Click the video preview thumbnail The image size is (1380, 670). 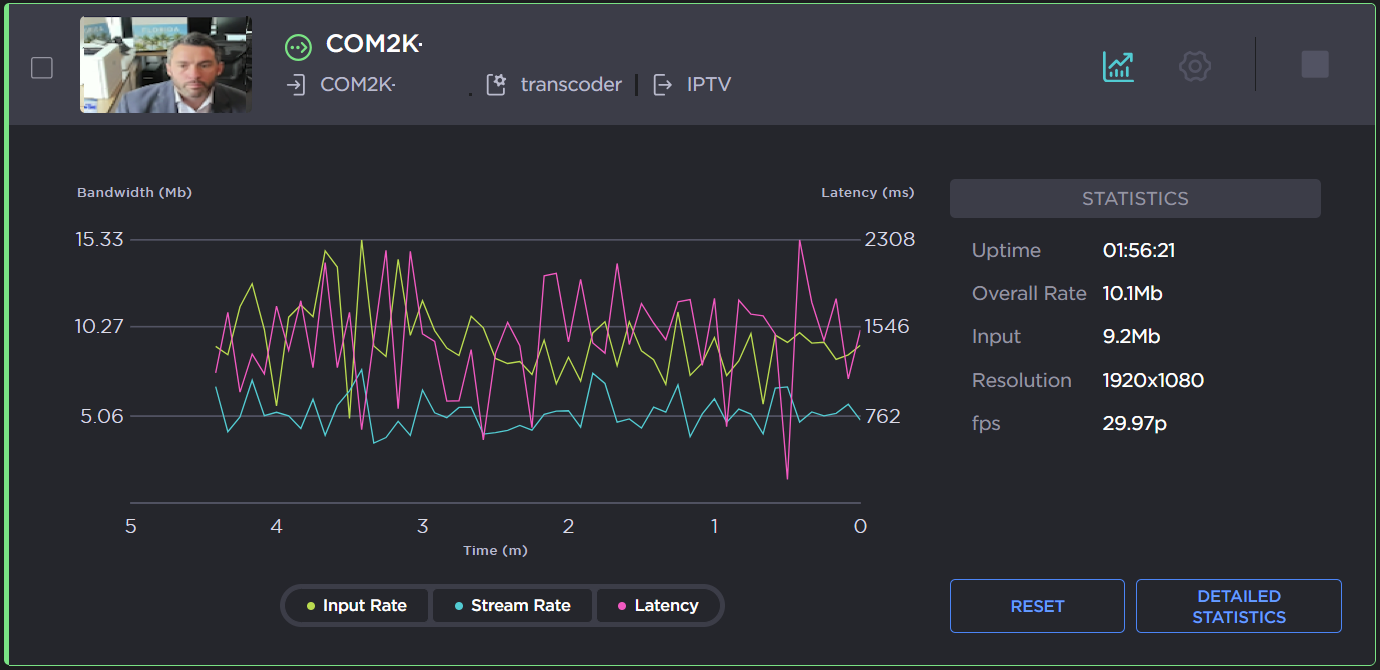pyautogui.click(x=166, y=65)
